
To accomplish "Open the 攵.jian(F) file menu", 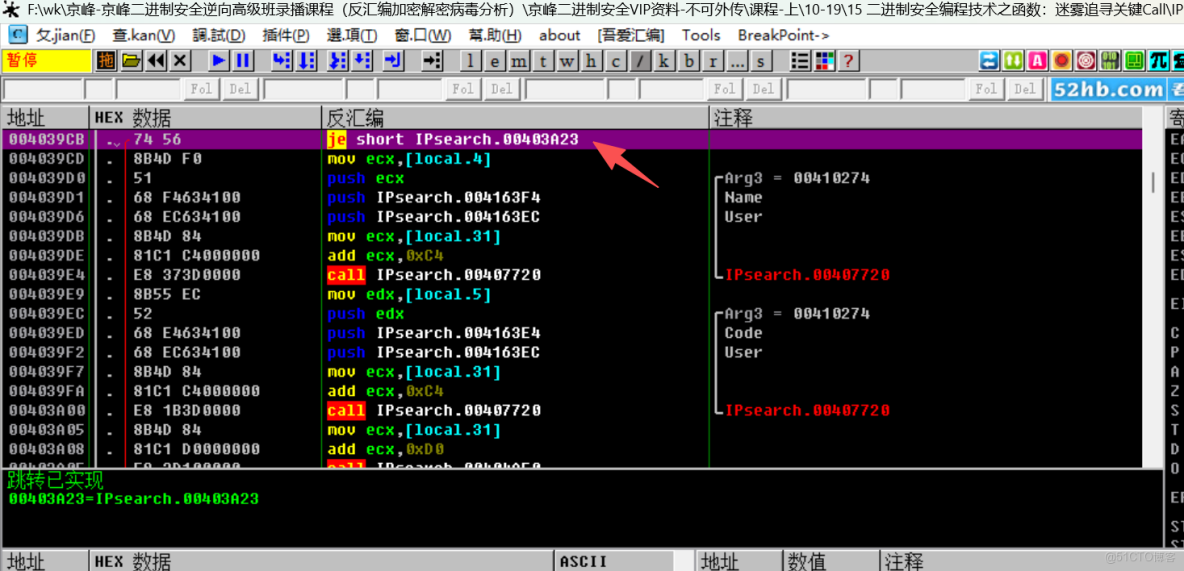I will pos(66,35).
